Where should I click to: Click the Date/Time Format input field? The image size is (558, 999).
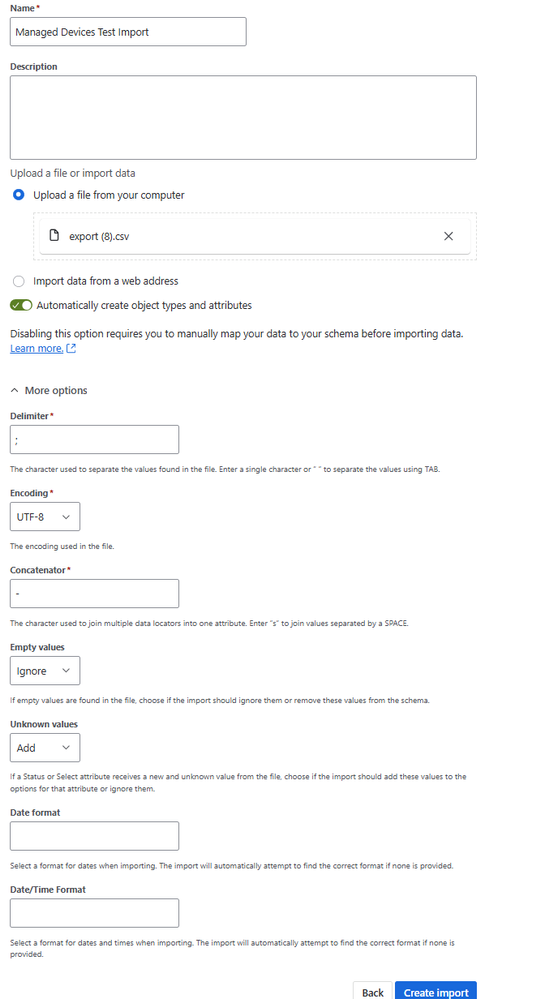[x=94, y=913]
